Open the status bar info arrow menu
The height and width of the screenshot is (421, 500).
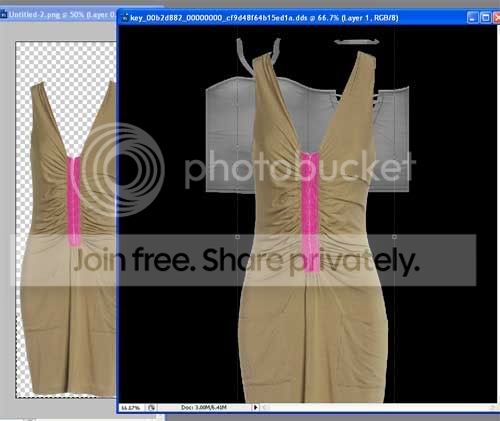click(256, 407)
